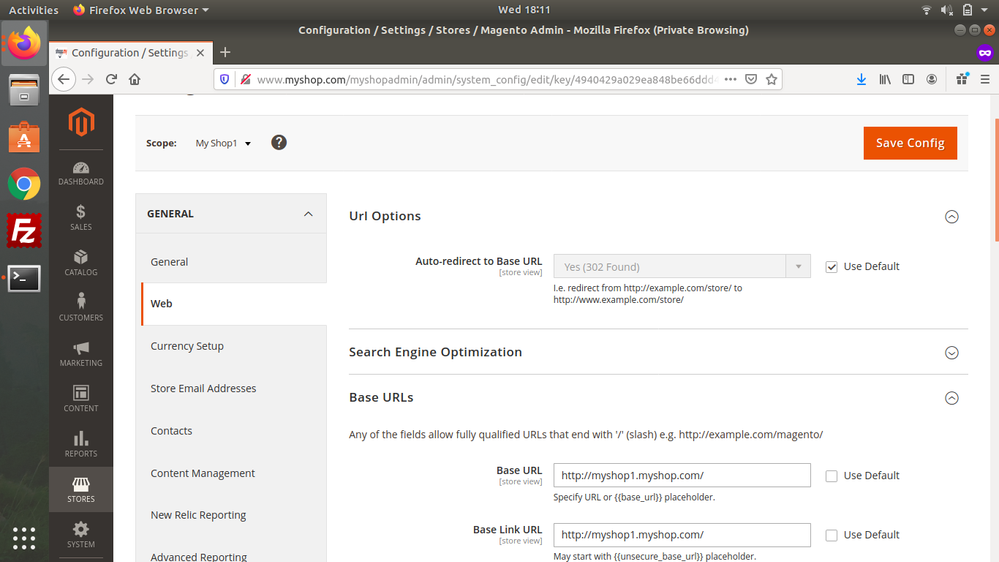This screenshot has width=999, height=562.
Task: Click the scope help question mark icon
Action: pos(279,143)
